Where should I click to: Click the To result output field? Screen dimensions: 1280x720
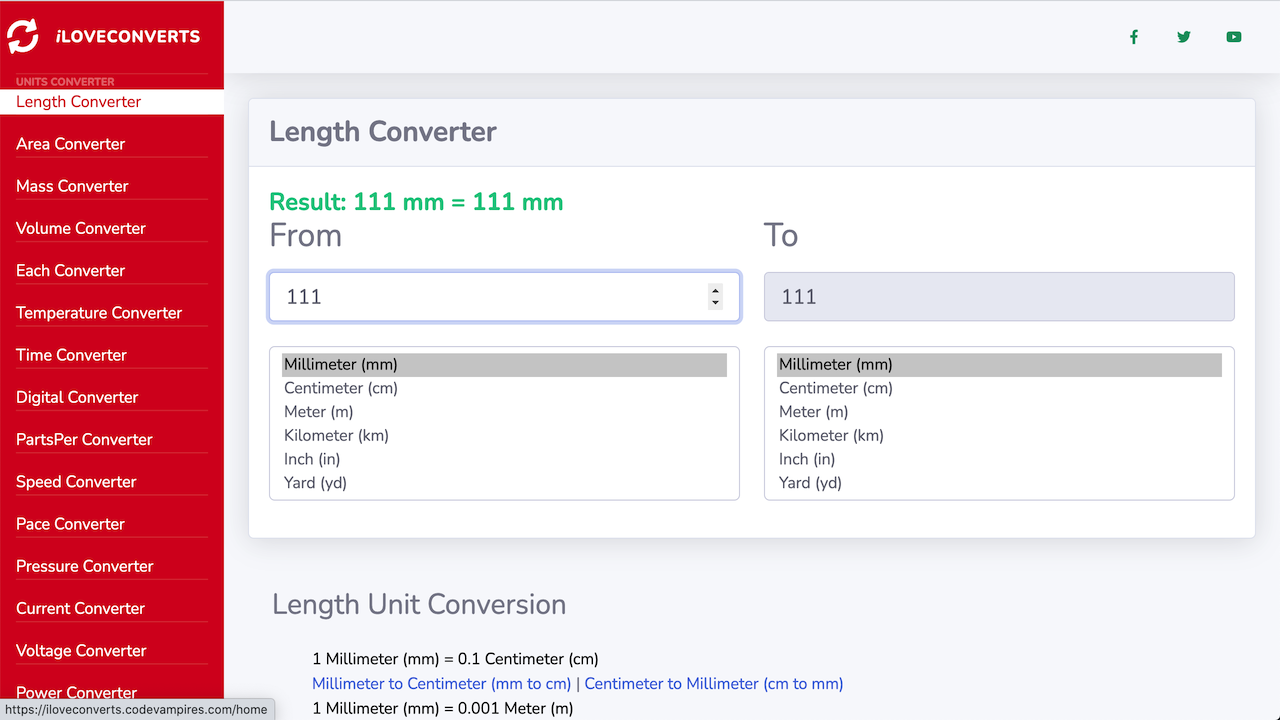coord(998,297)
